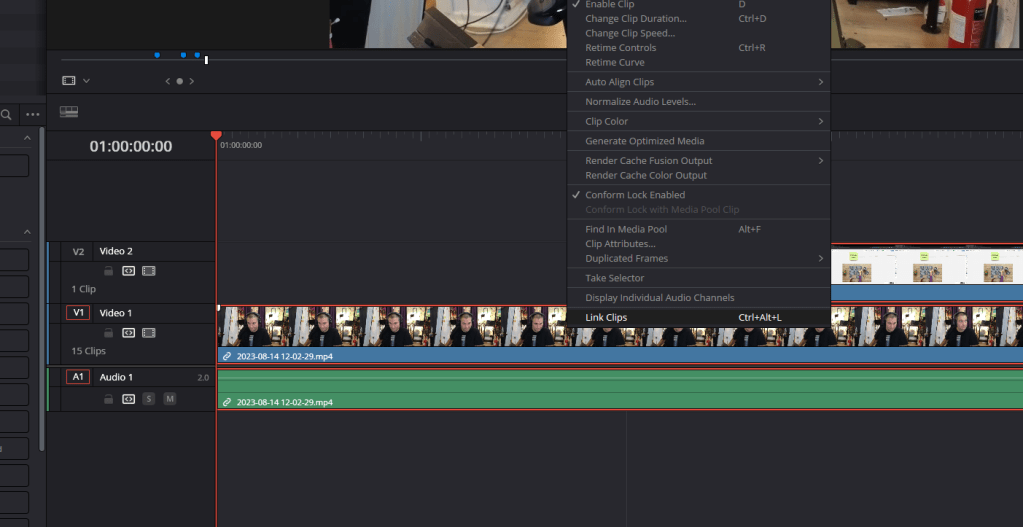This screenshot has height=527, width=1023.
Task: Select Render Cache Color Output
Action: [698, 175]
